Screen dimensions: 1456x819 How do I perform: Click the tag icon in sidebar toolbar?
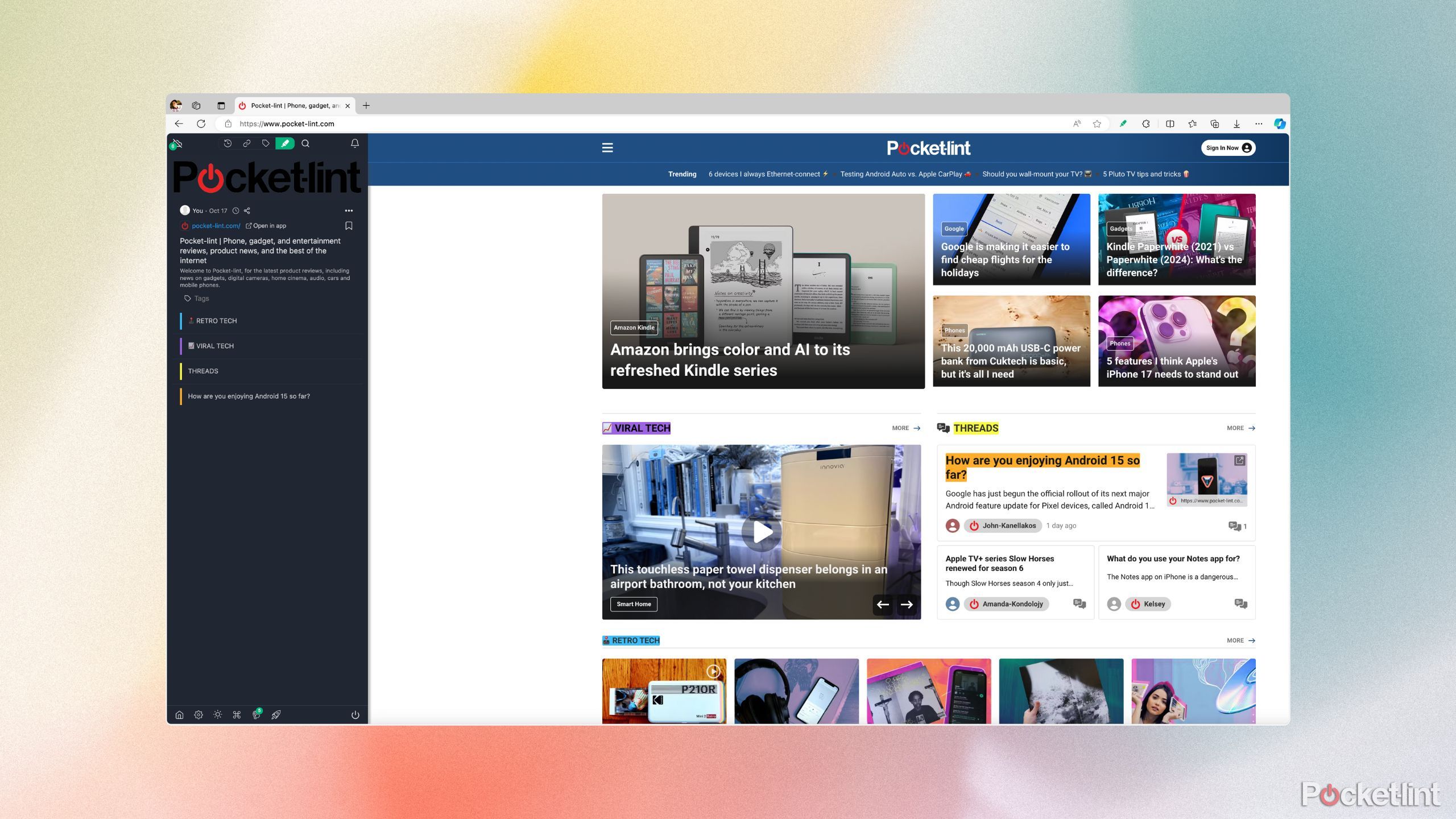tap(266, 143)
